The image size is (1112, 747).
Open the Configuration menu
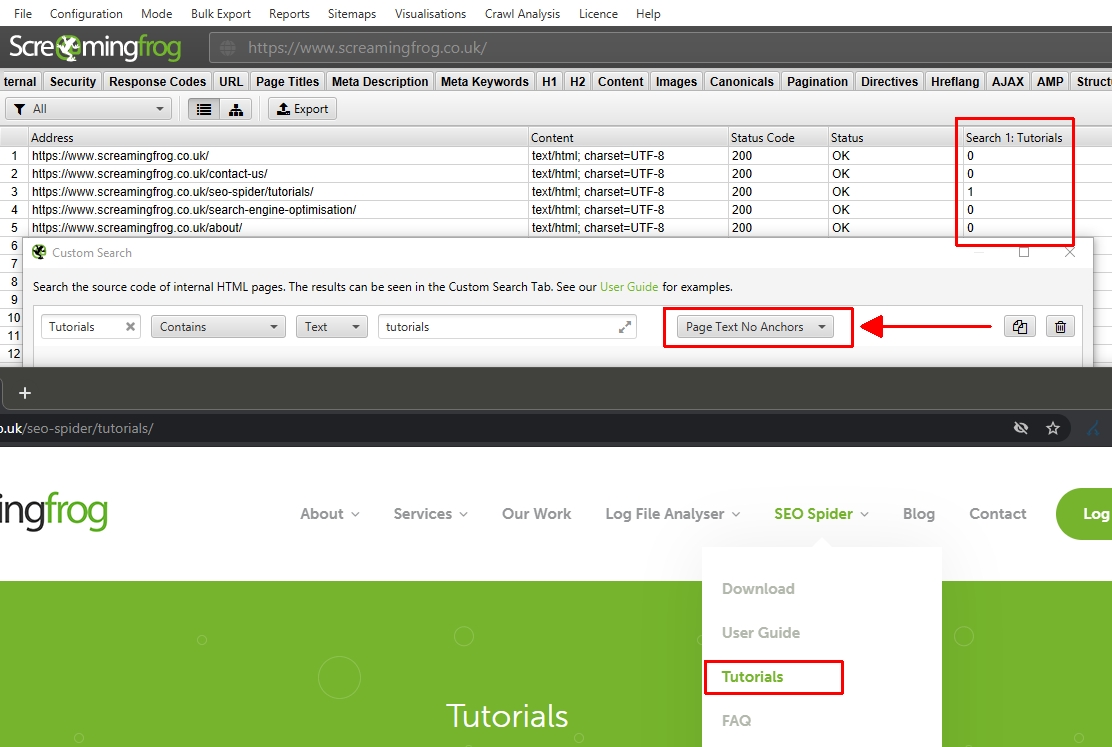pyautogui.click(x=86, y=13)
